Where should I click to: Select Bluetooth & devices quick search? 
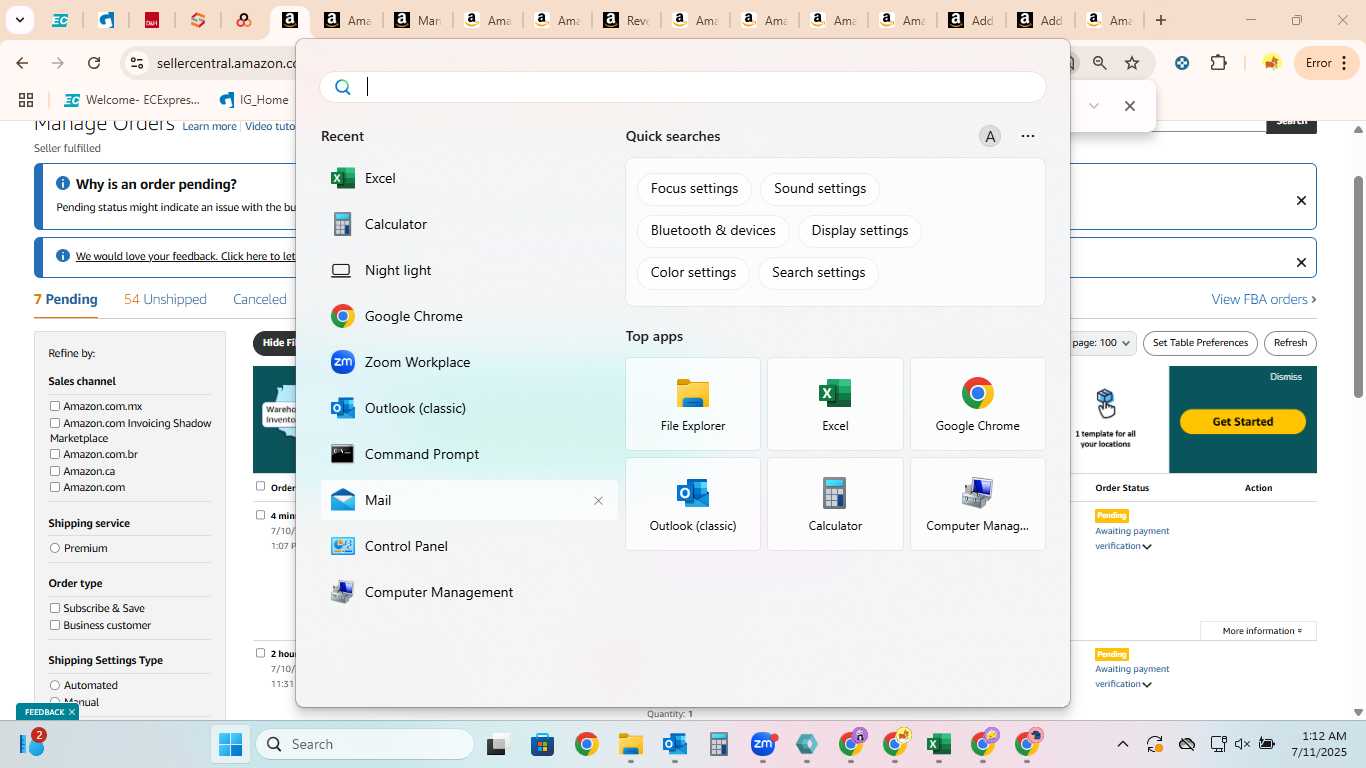pyautogui.click(x=713, y=230)
